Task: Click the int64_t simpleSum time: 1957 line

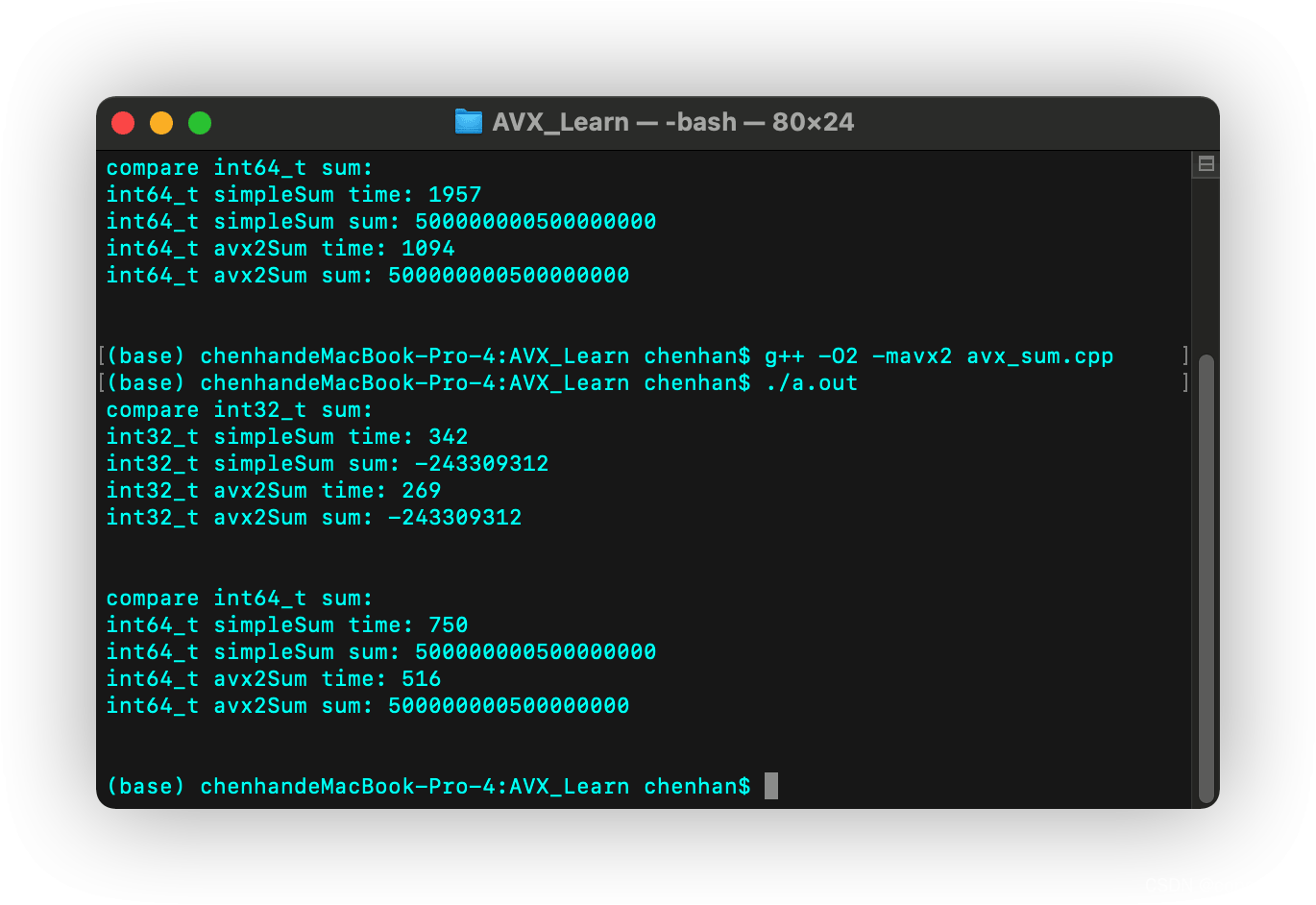Action: 293,195
